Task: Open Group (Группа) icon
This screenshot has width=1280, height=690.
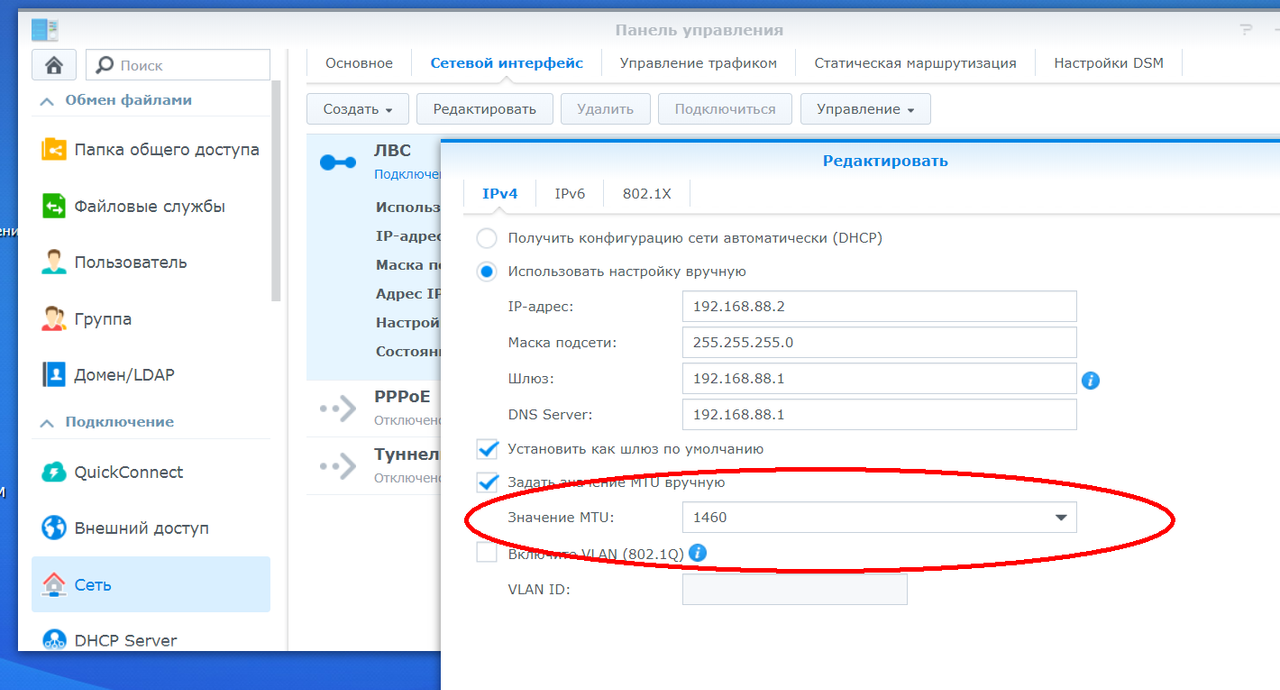Action: click(x=54, y=320)
